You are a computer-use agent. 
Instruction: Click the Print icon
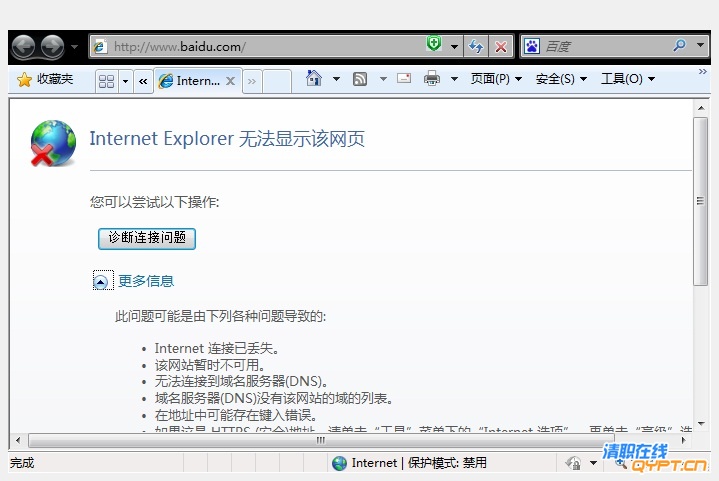click(431, 78)
